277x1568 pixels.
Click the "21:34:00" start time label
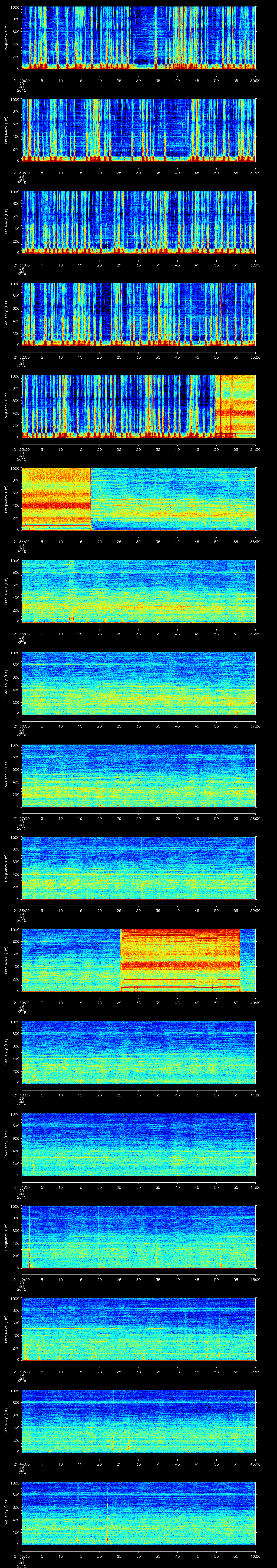point(21,542)
